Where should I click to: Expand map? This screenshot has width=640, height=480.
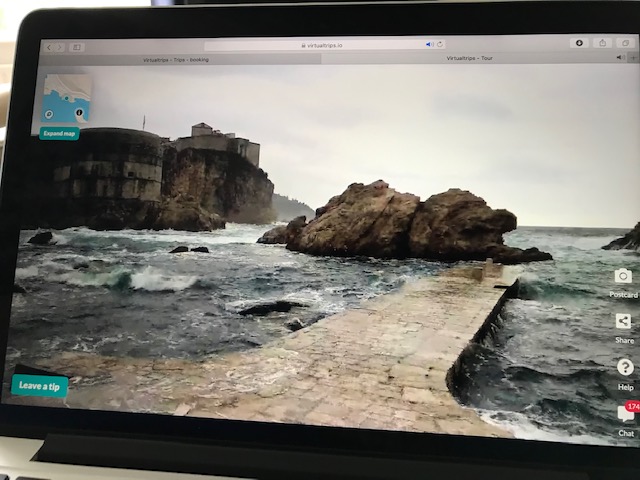pos(59,133)
